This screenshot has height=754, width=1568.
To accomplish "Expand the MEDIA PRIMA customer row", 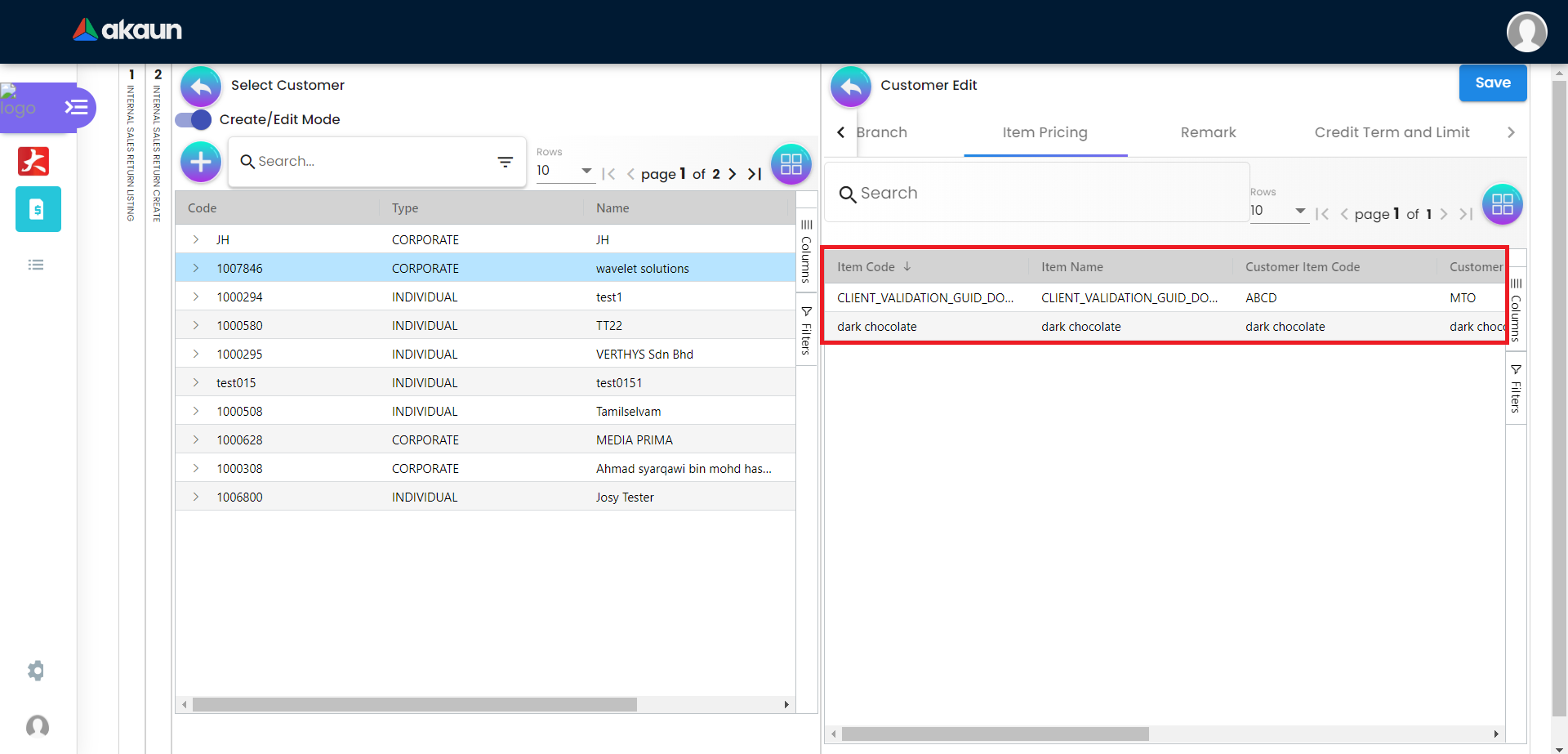I will pyautogui.click(x=196, y=439).
